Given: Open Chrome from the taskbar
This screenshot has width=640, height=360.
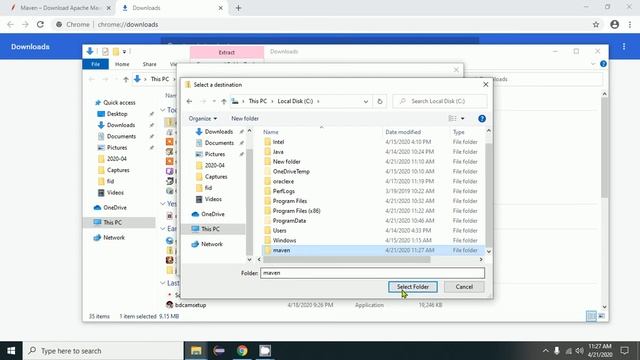Looking at the screenshot, I should 242,351.
